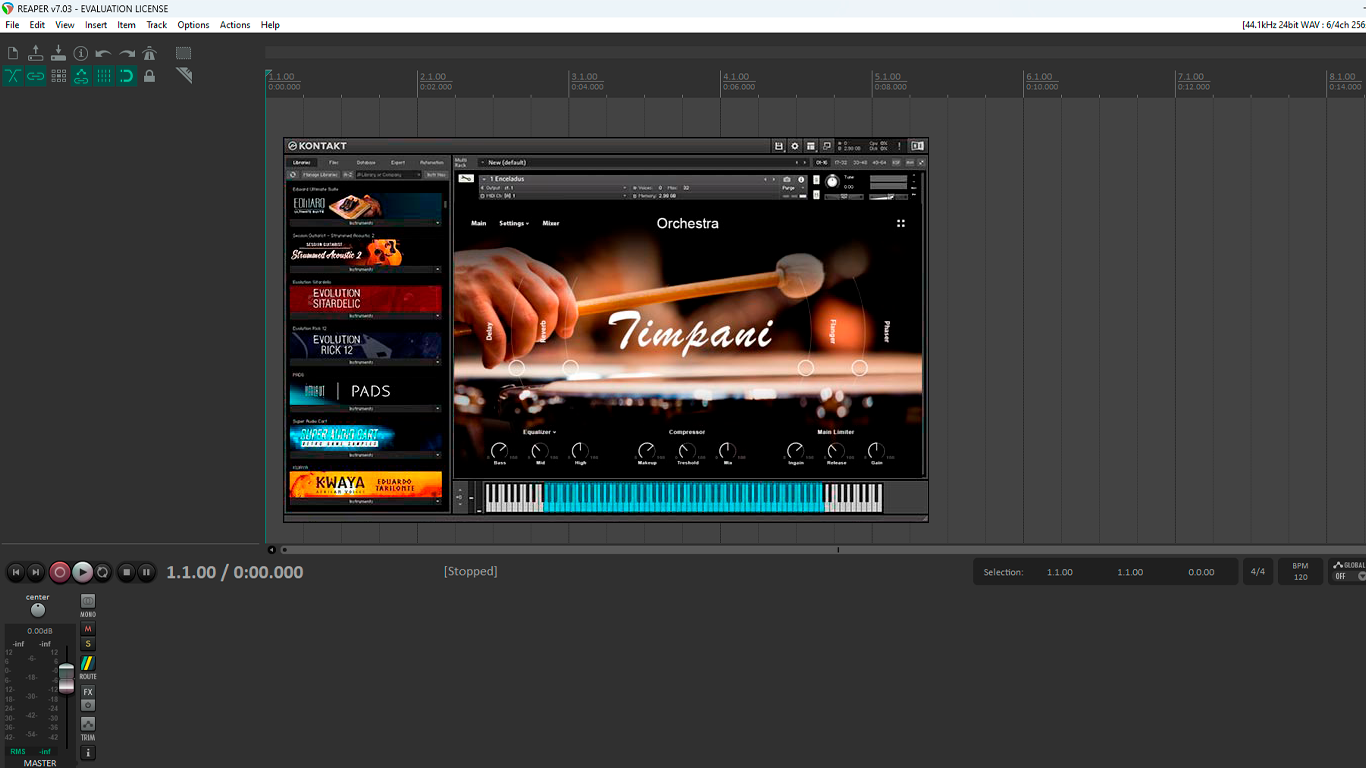Click Kontakt minimized view icon
Image resolution: width=1366 pixels, height=768 pixels.
(827, 146)
